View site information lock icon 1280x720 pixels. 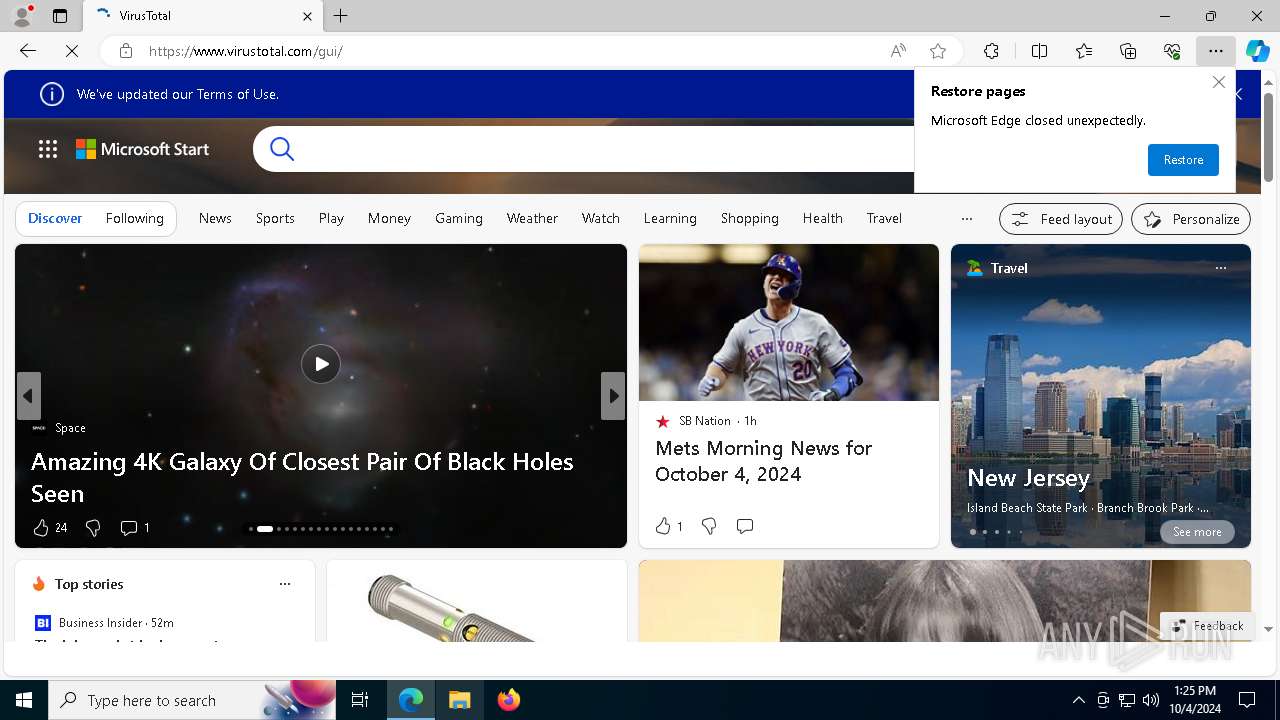[125, 51]
